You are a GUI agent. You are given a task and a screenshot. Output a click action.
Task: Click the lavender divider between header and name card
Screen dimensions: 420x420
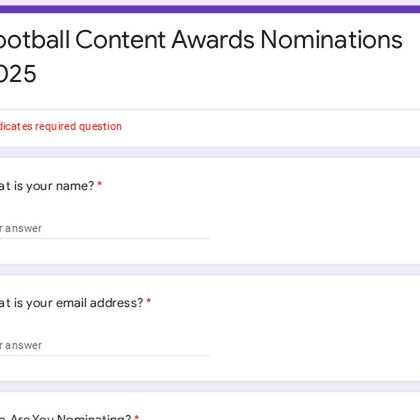click(x=210, y=152)
